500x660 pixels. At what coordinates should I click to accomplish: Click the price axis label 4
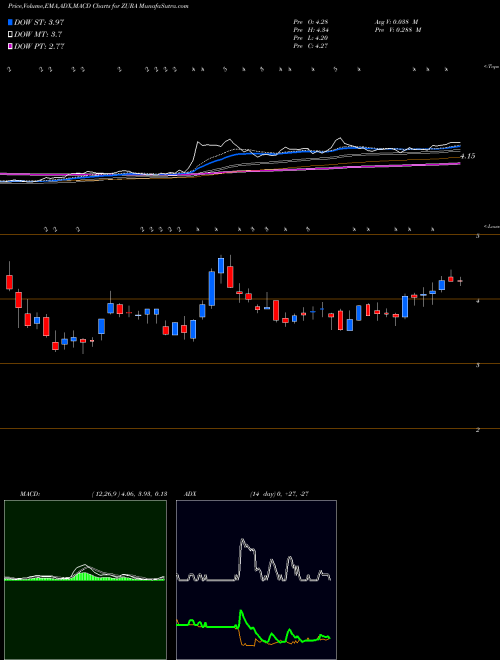point(478,301)
